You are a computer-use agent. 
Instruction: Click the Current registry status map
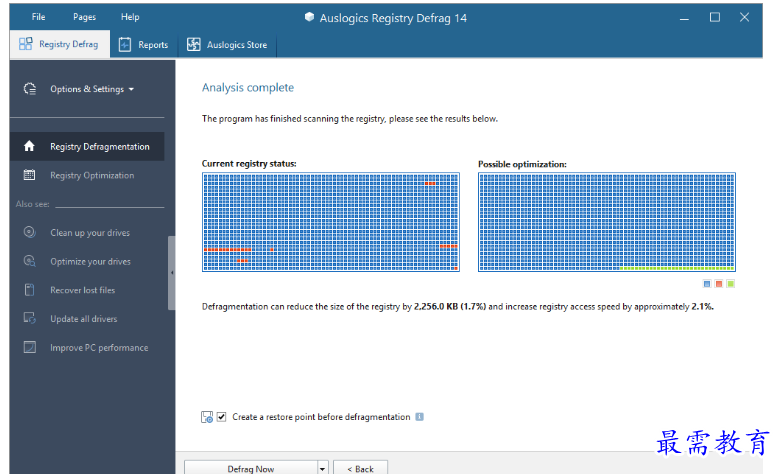pyautogui.click(x=331, y=222)
